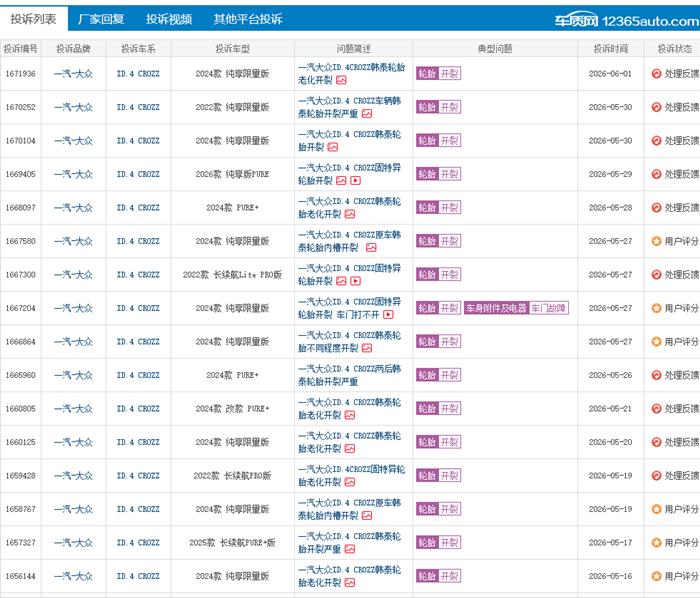Open complaint 韩泰轮胎不同程度开裂 in row 1666864
Viewport: 700px width, 598px height.
click(349, 341)
